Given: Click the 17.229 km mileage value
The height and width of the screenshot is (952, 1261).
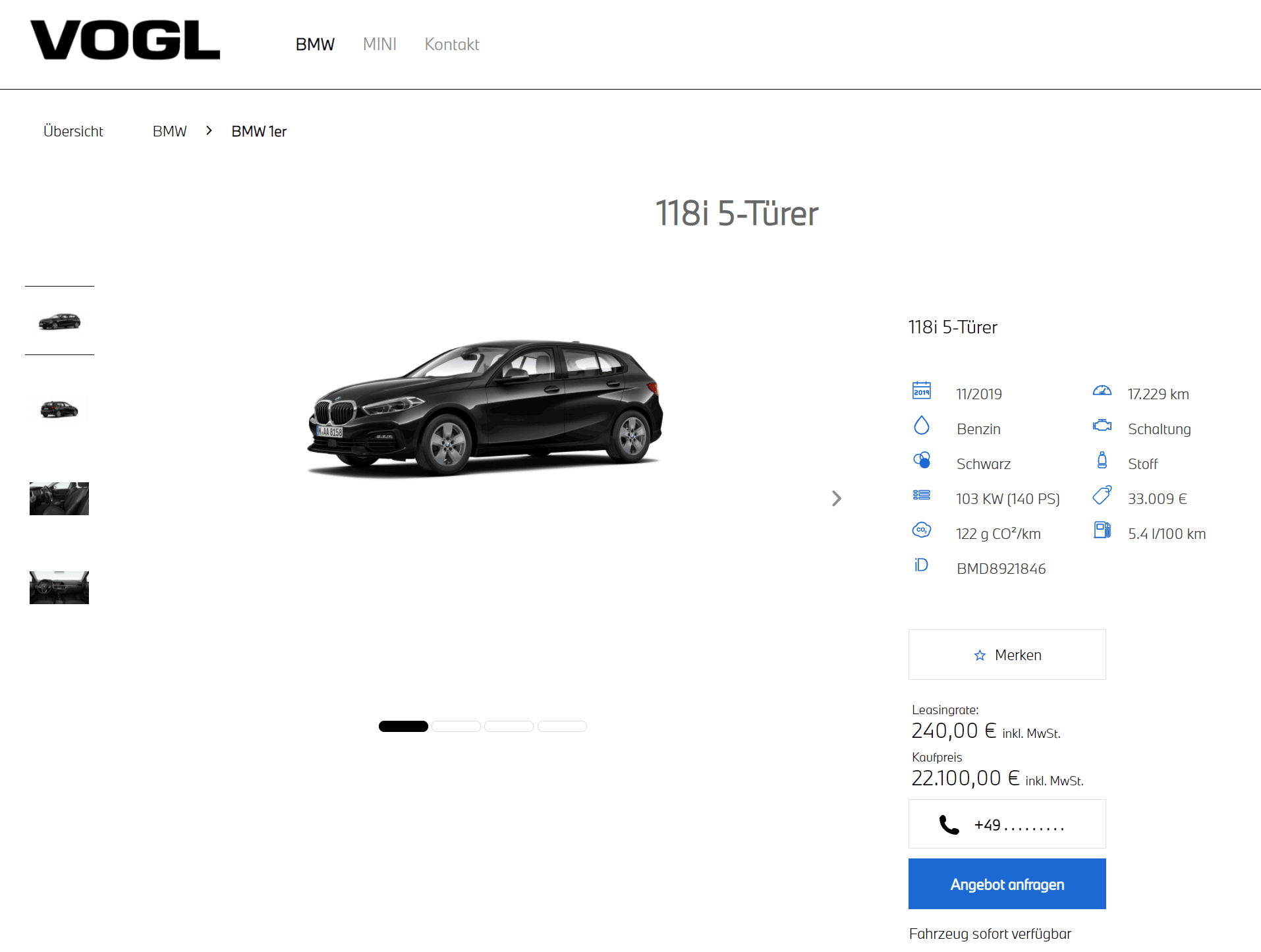Looking at the screenshot, I should (x=1158, y=394).
